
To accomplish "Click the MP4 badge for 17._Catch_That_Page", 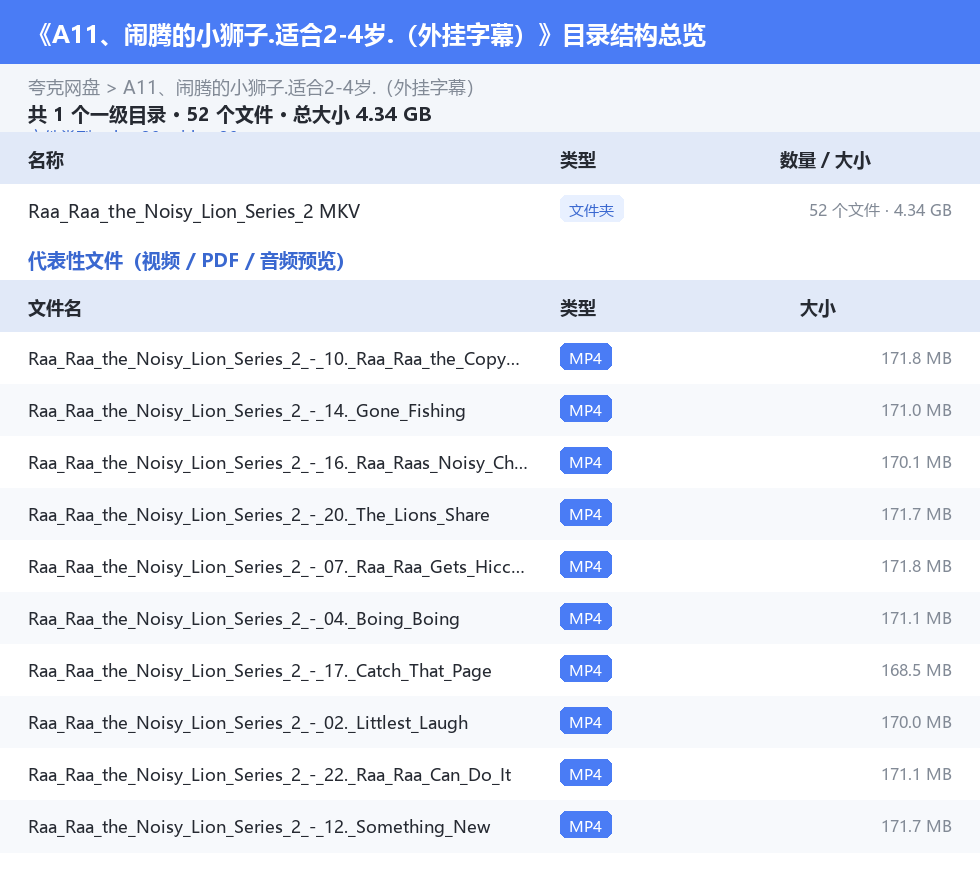I will click(586, 669).
